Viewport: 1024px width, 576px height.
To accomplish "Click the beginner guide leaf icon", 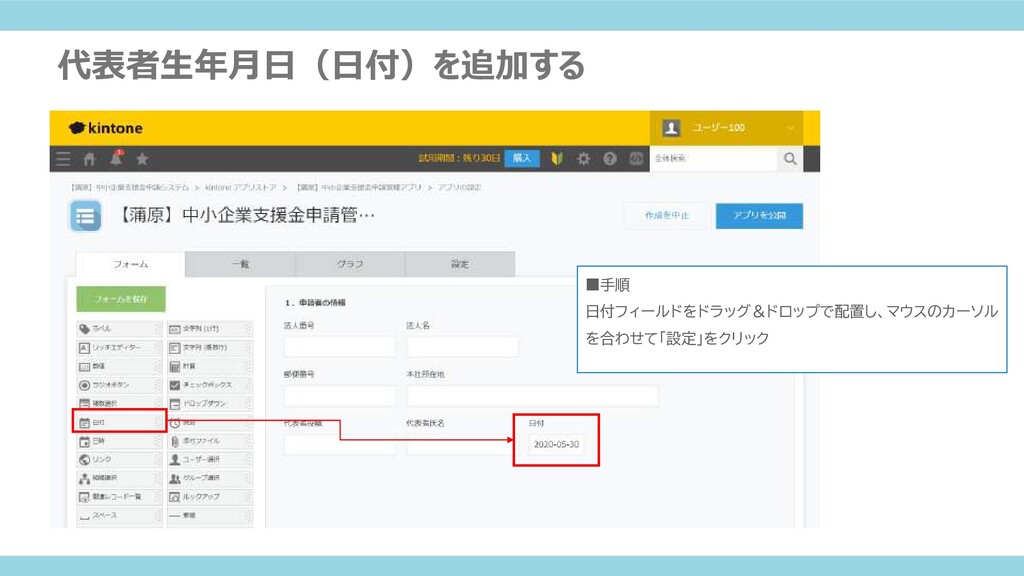I will click(x=557, y=159).
